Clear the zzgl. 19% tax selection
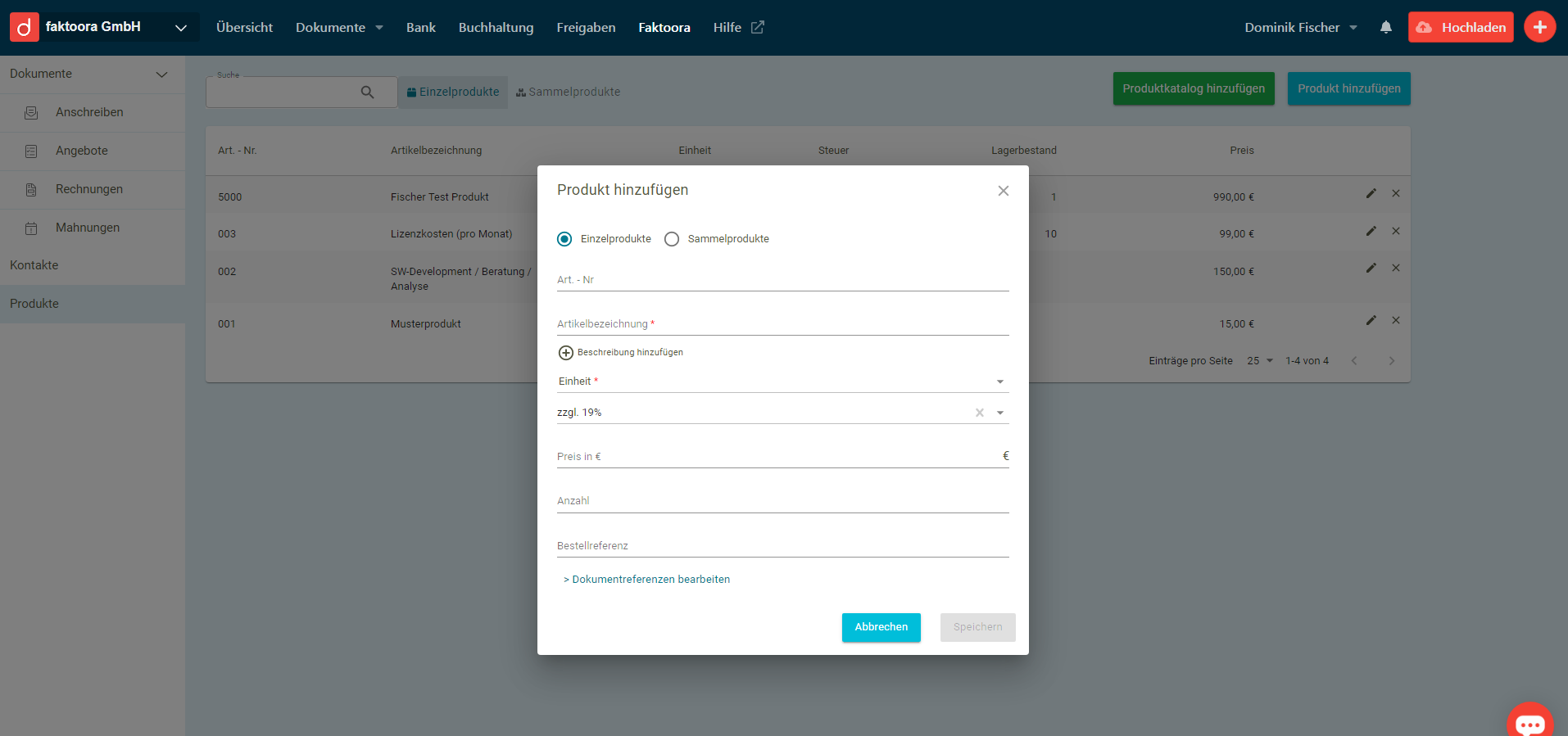 pos(979,413)
